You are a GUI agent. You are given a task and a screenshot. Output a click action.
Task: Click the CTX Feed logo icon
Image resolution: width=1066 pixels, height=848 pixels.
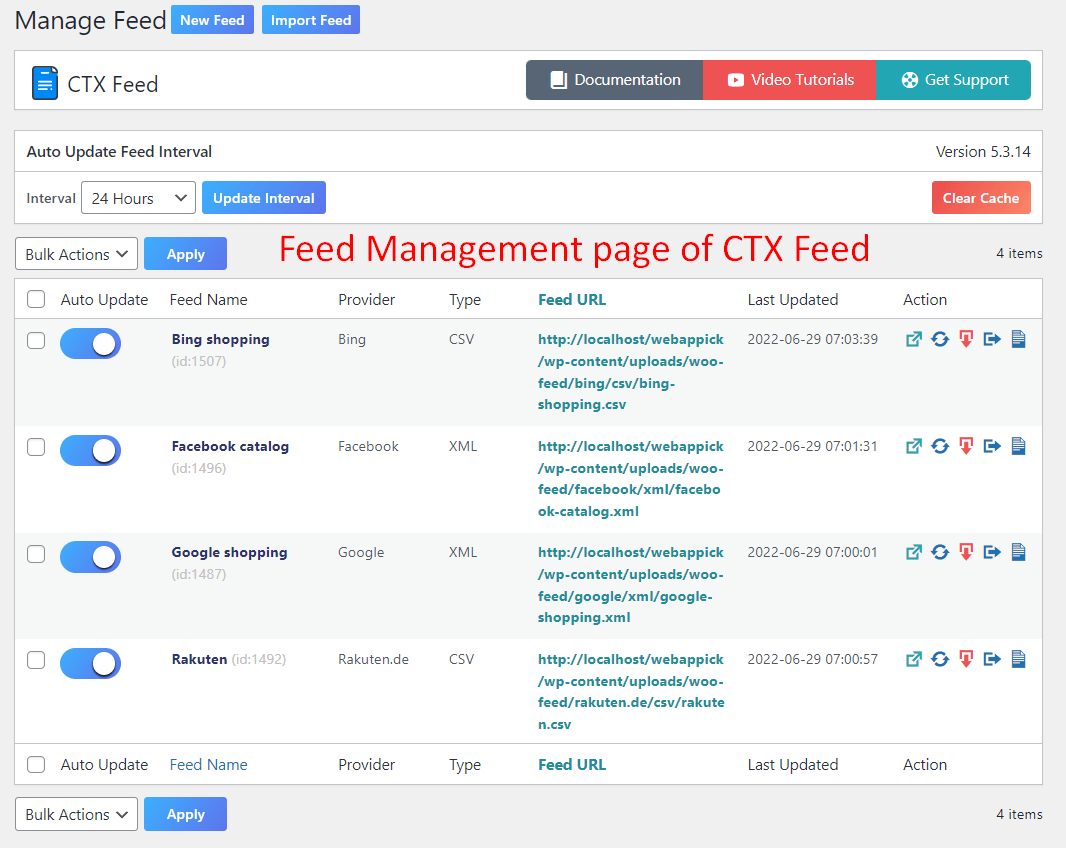[x=44, y=82]
